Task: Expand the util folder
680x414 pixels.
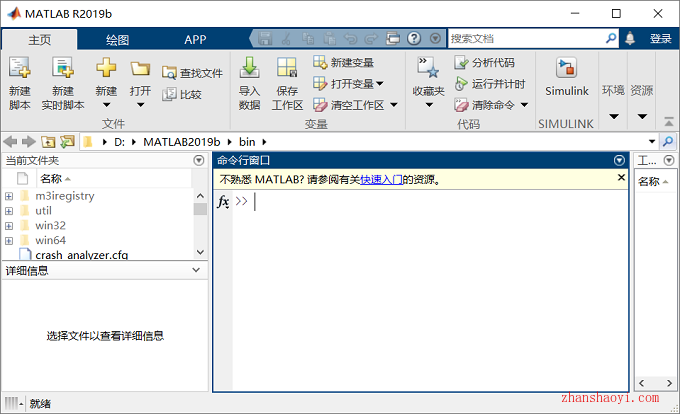Action: click(x=9, y=211)
